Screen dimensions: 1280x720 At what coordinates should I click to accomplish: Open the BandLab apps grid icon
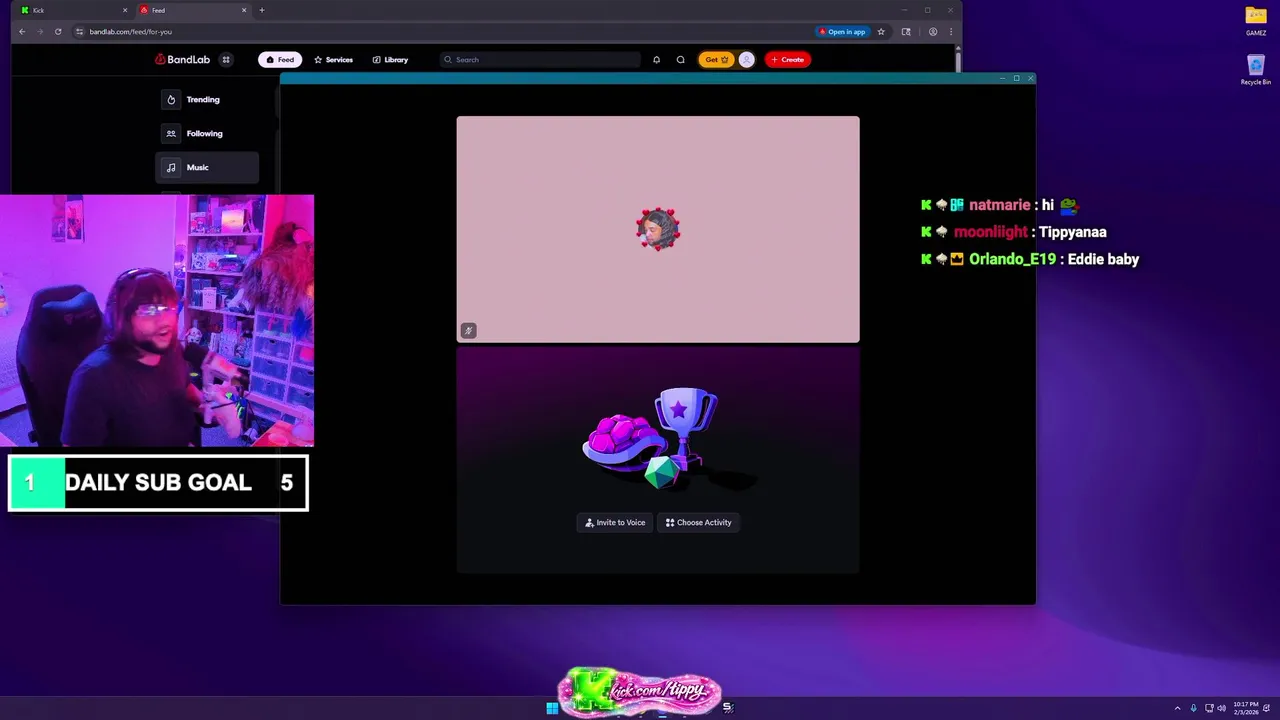point(226,60)
